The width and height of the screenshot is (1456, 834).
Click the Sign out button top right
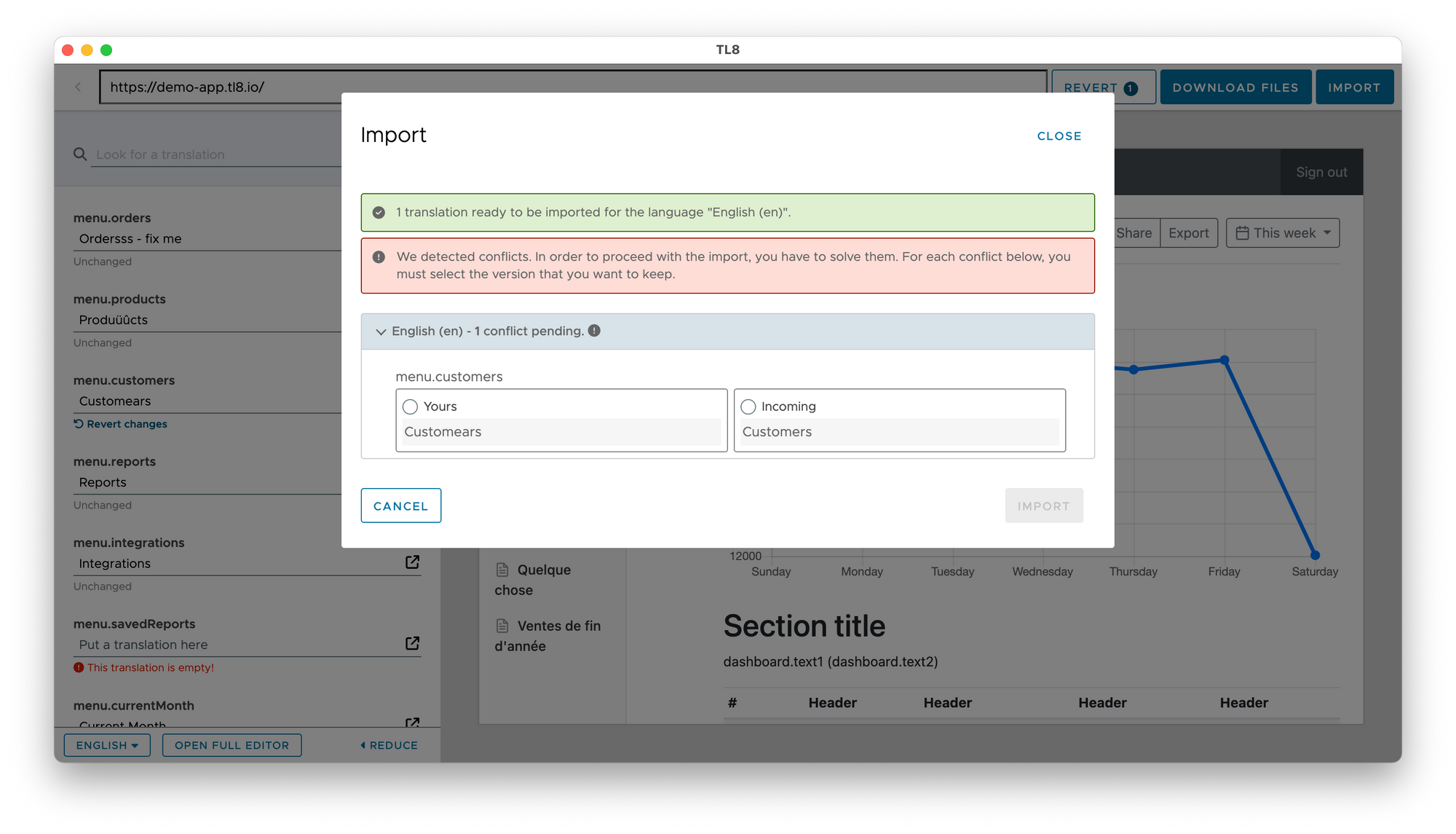coord(1322,172)
